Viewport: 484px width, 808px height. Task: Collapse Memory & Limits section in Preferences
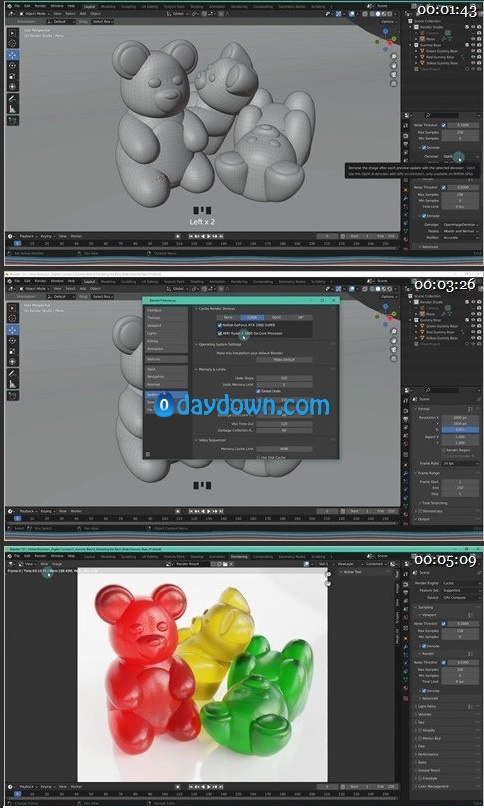click(211, 369)
